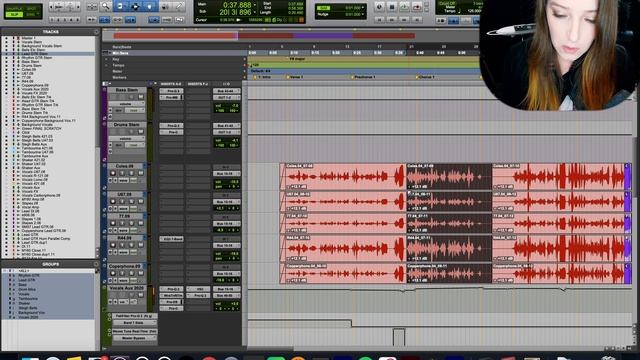Image resolution: width=640 pixels, height=360 pixels.
Task: Click the Verse 1 marker
Action: [295, 77]
